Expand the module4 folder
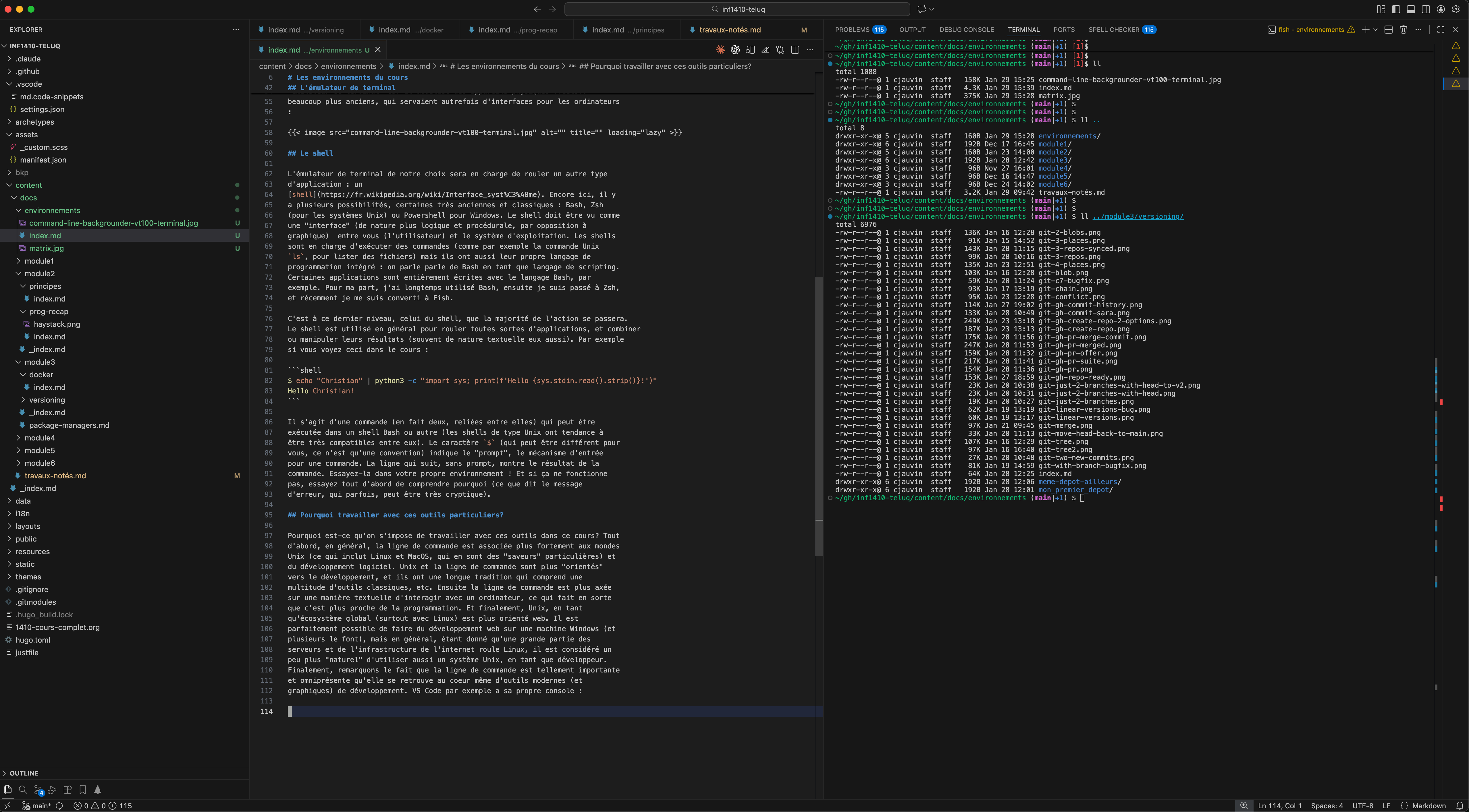 pyautogui.click(x=39, y=438)
